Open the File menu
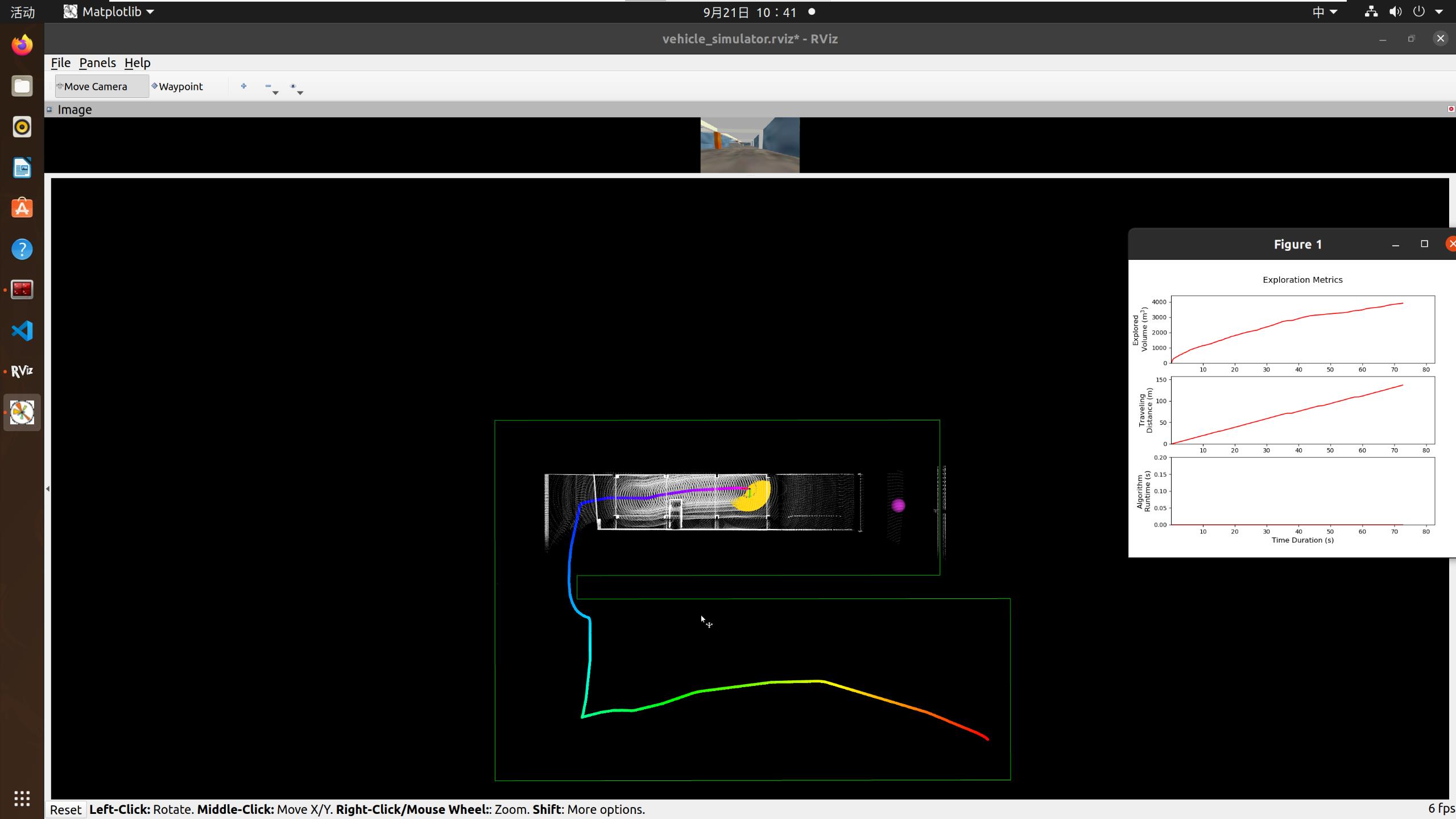The image size is (1456, 819). coord(60,63)
